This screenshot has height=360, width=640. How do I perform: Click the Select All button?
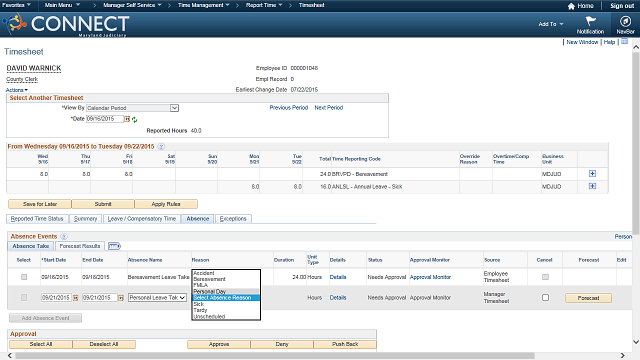tap(41, 344)
